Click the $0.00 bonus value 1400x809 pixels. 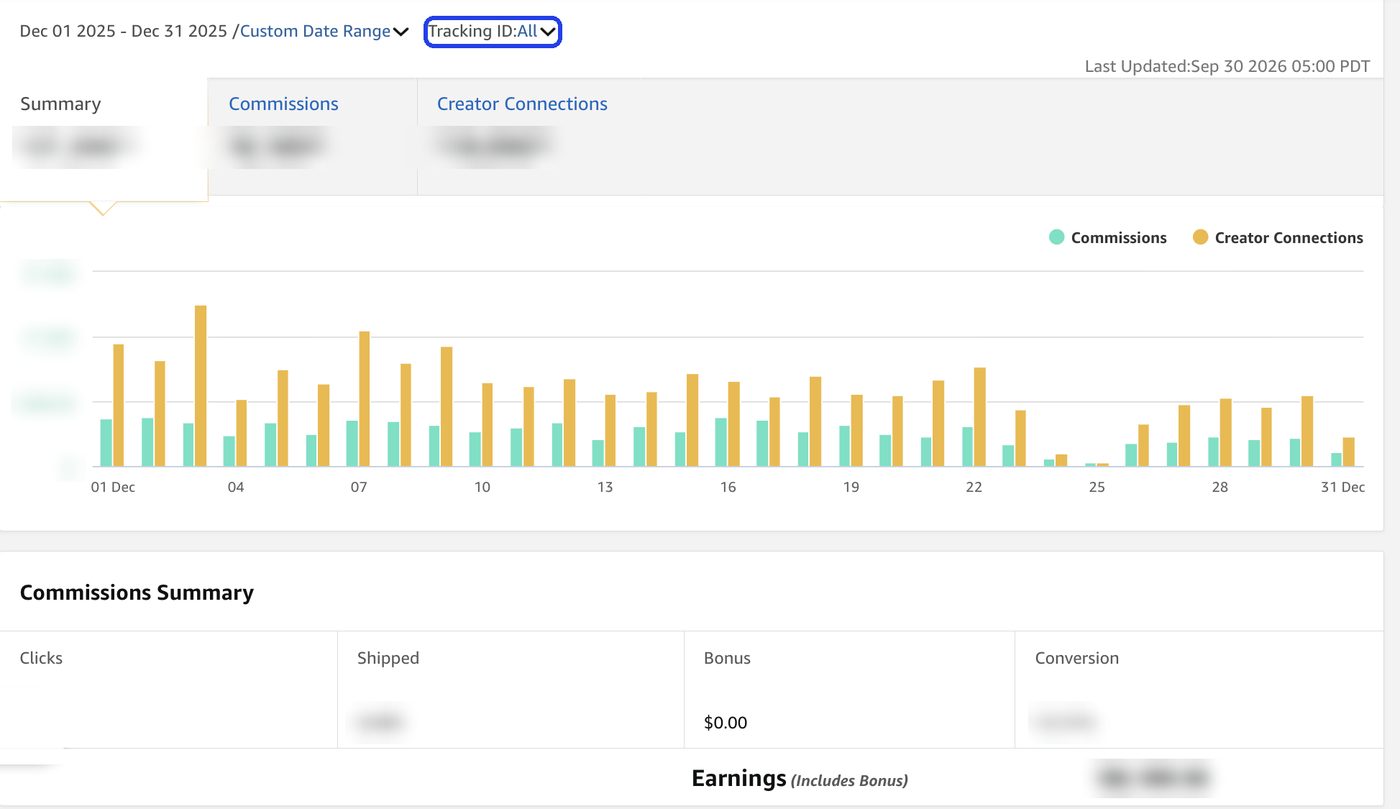tap(725, 722)
